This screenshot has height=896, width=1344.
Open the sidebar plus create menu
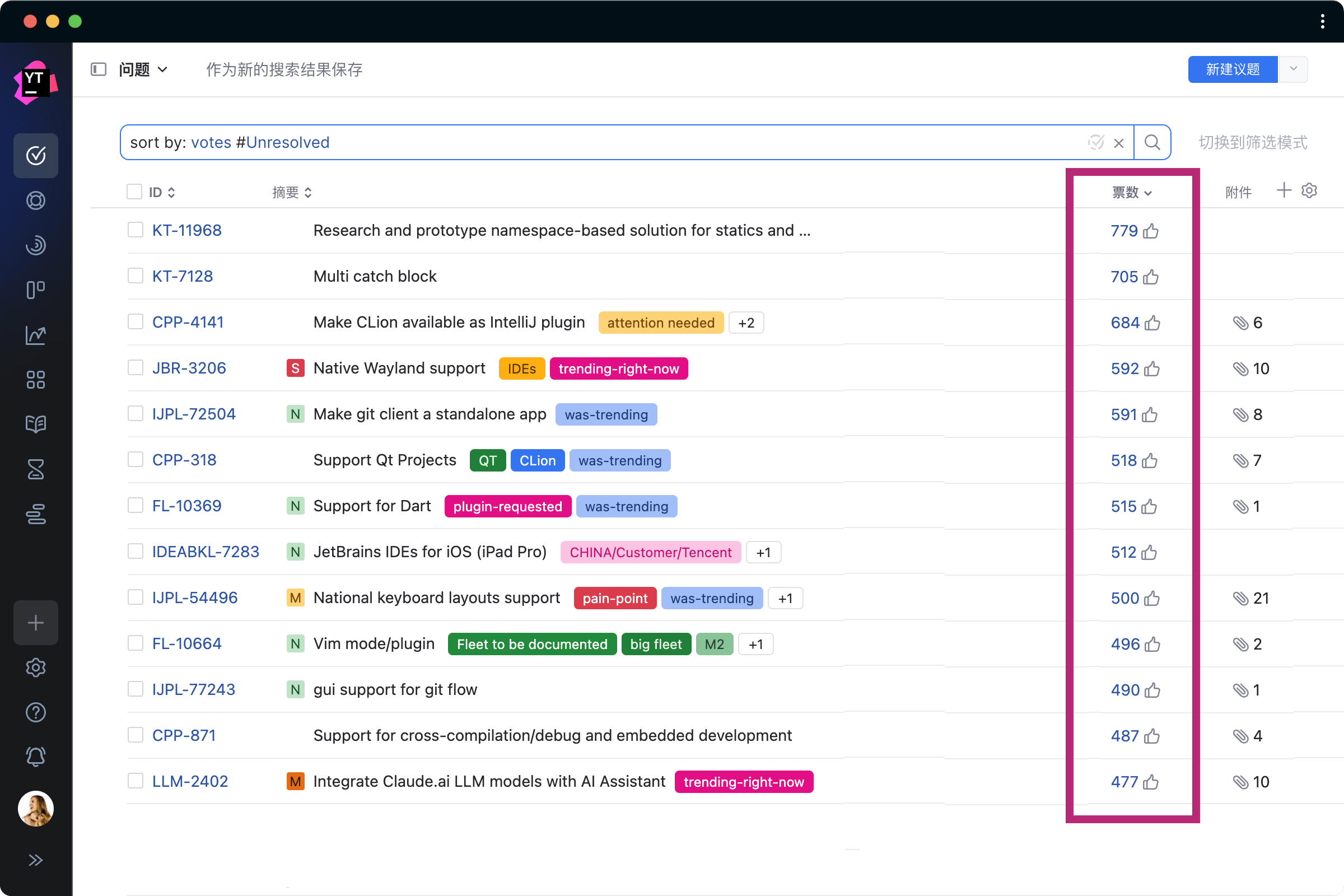(35, 622)
